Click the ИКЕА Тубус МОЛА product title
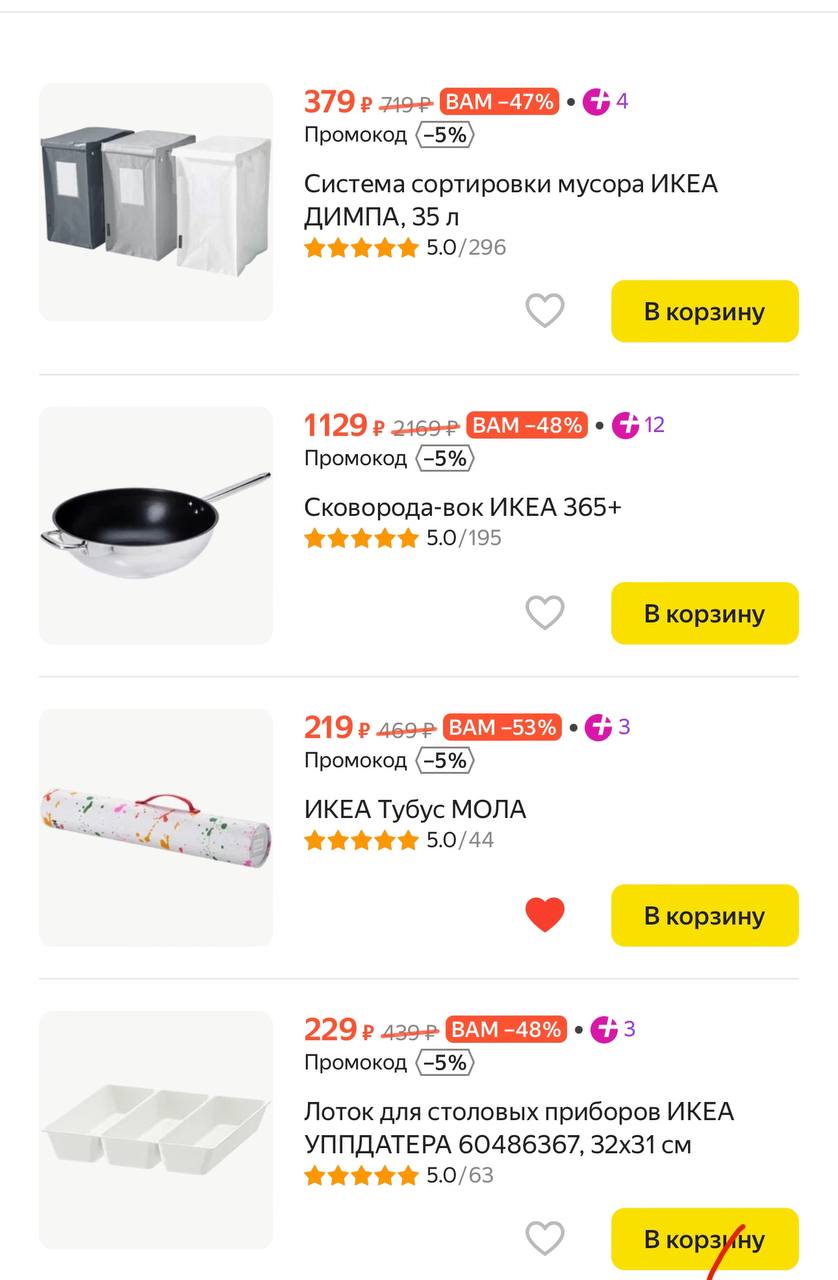The width and height of the screenshot is (838, 1280). coord(414,809)
